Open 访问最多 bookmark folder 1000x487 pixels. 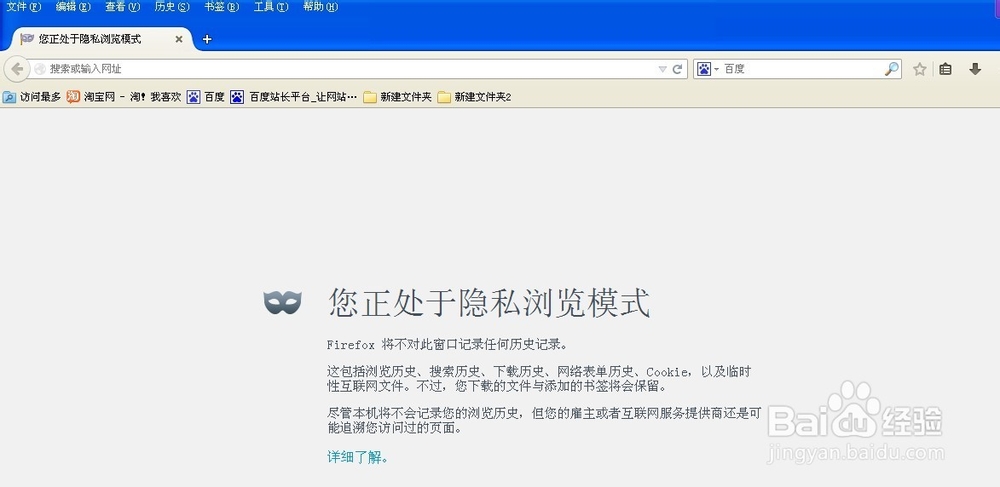click(32, 97)
